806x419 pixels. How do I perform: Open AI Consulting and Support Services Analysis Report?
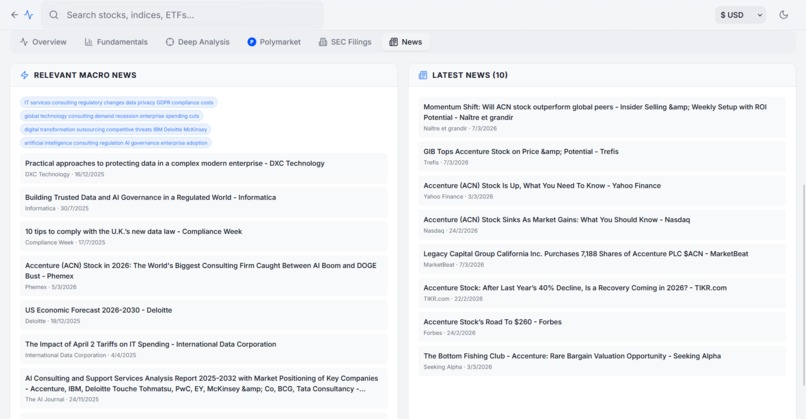click(x=204, y=388)
